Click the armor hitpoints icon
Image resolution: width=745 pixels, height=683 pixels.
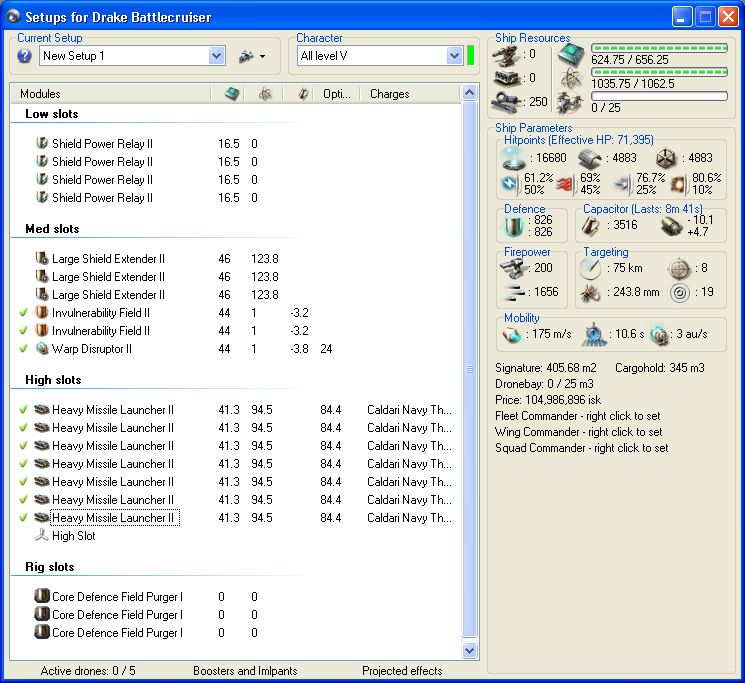pyautogui.click(x=590, y=159)
